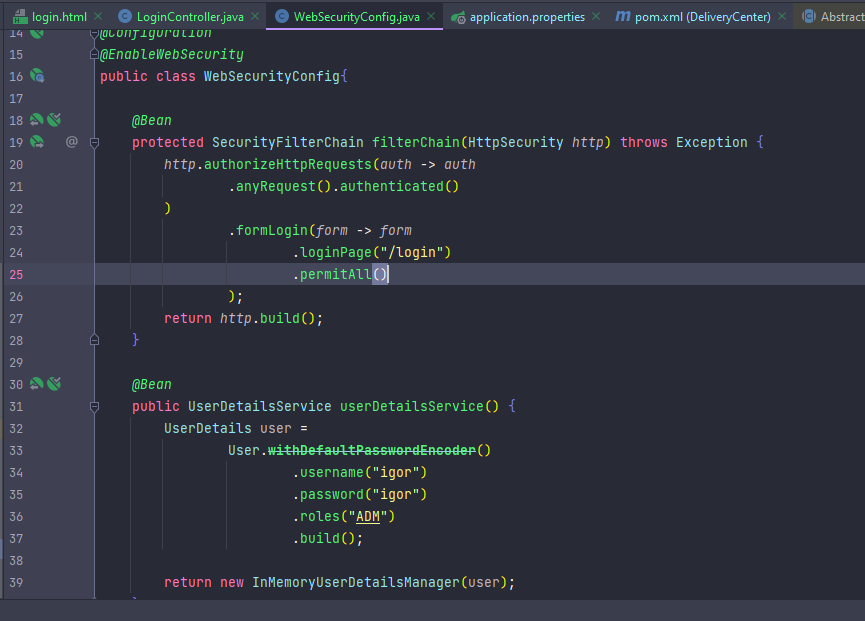Screen dimensions: 865x621
Task: Click the password call on line 35
Action: (332, 494)
